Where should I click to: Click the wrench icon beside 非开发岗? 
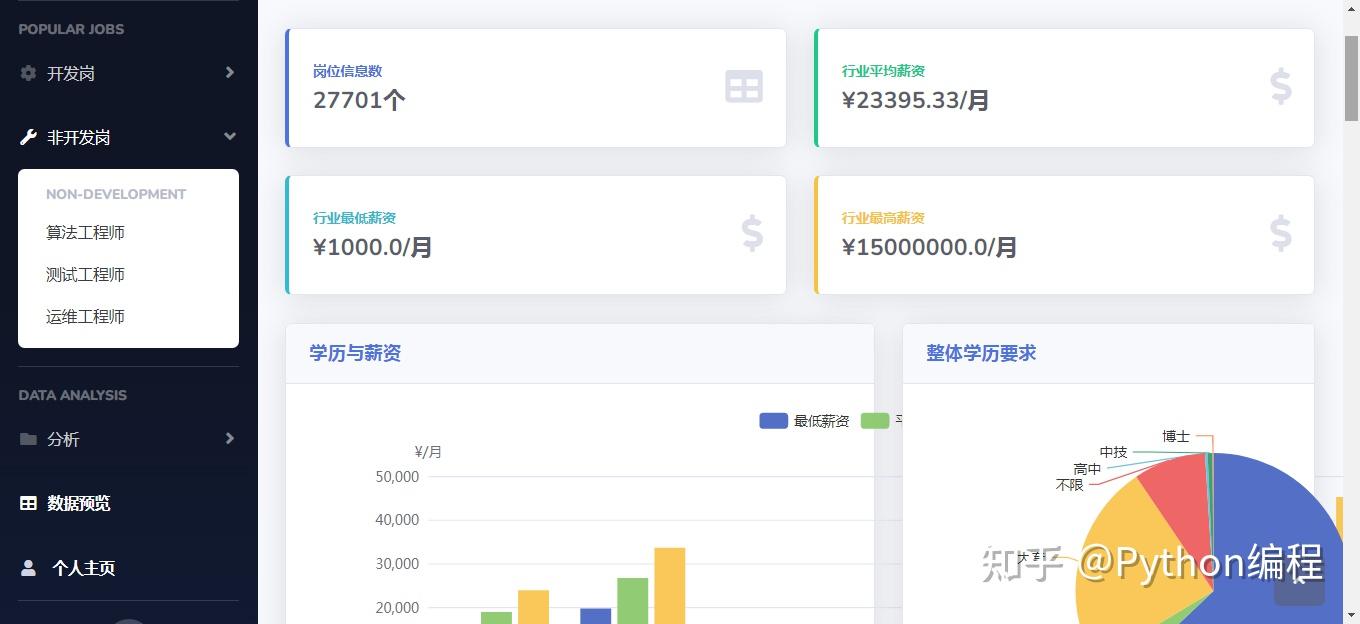pos(28,137)
